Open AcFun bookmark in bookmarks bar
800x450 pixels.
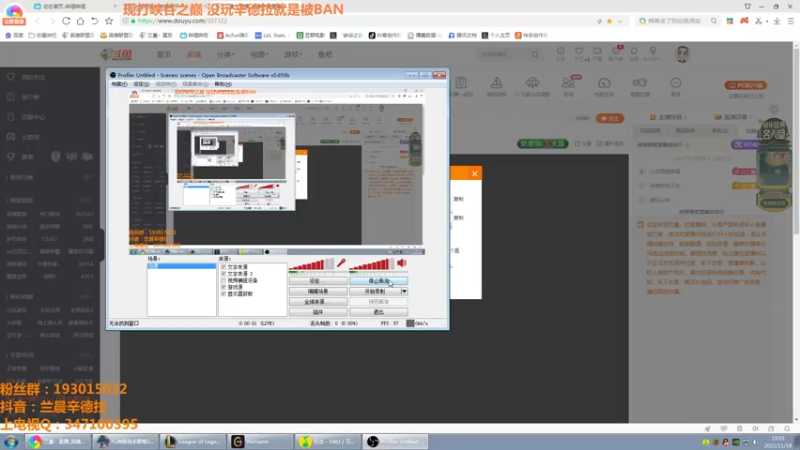point(233,35)
